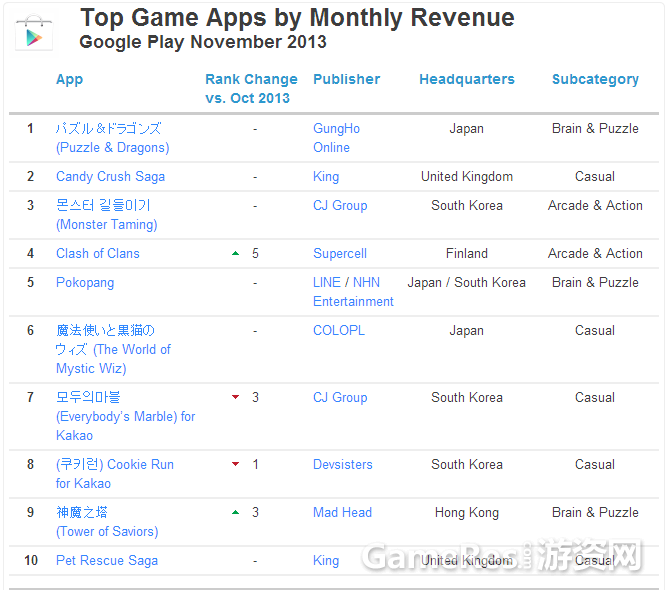The image size is (667, 590).
Task: Click Casual subcategory in Everybody's Marble row
Action: tap(595, 397)
